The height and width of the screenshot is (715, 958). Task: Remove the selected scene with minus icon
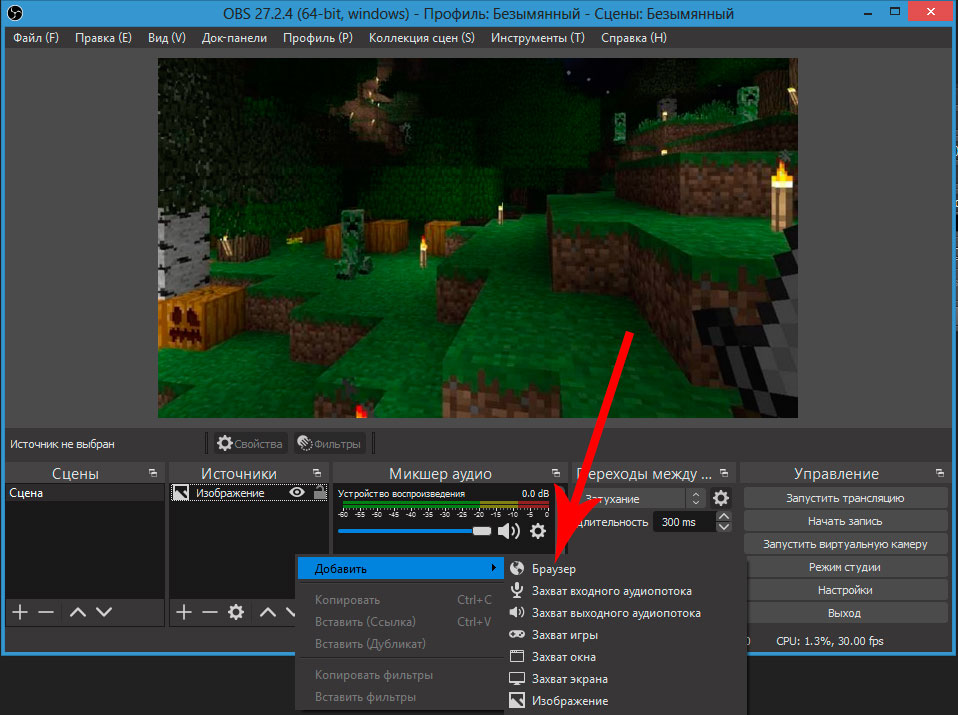click(46, 612)
